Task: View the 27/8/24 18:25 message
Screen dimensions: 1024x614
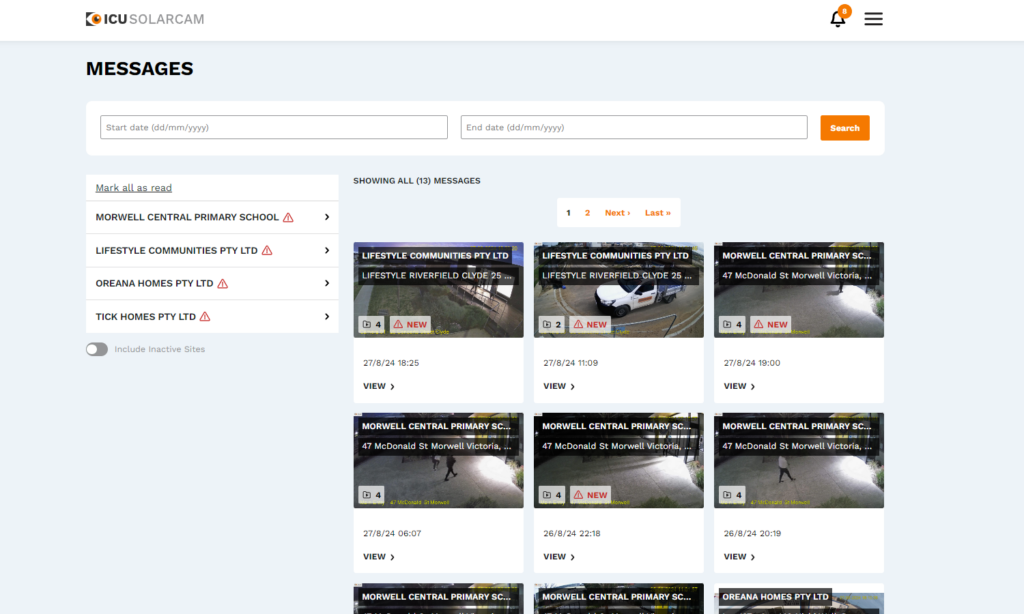Action: [x=379, y=386]
